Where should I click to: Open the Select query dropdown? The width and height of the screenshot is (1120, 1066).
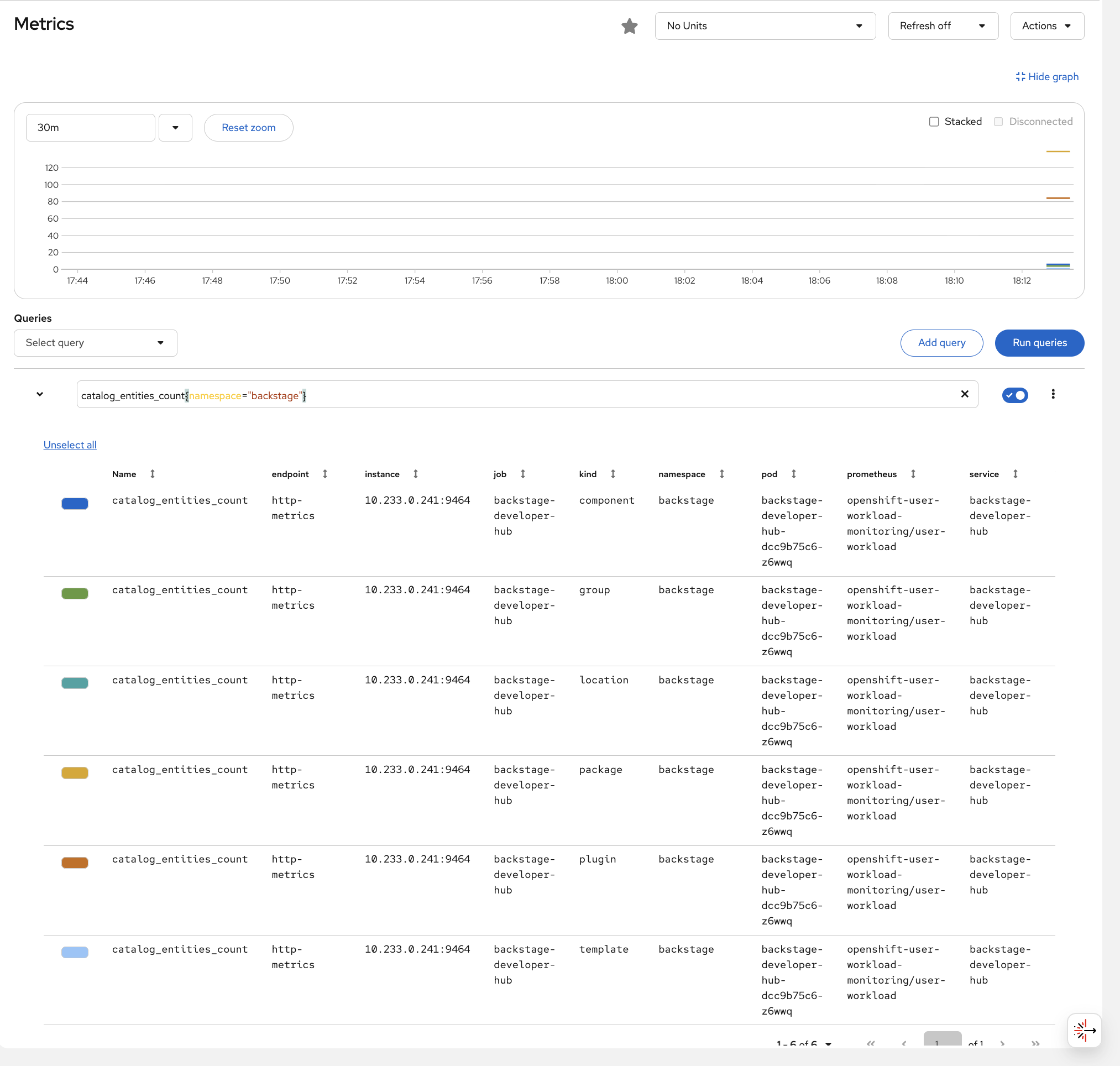(x=96, y=343)
